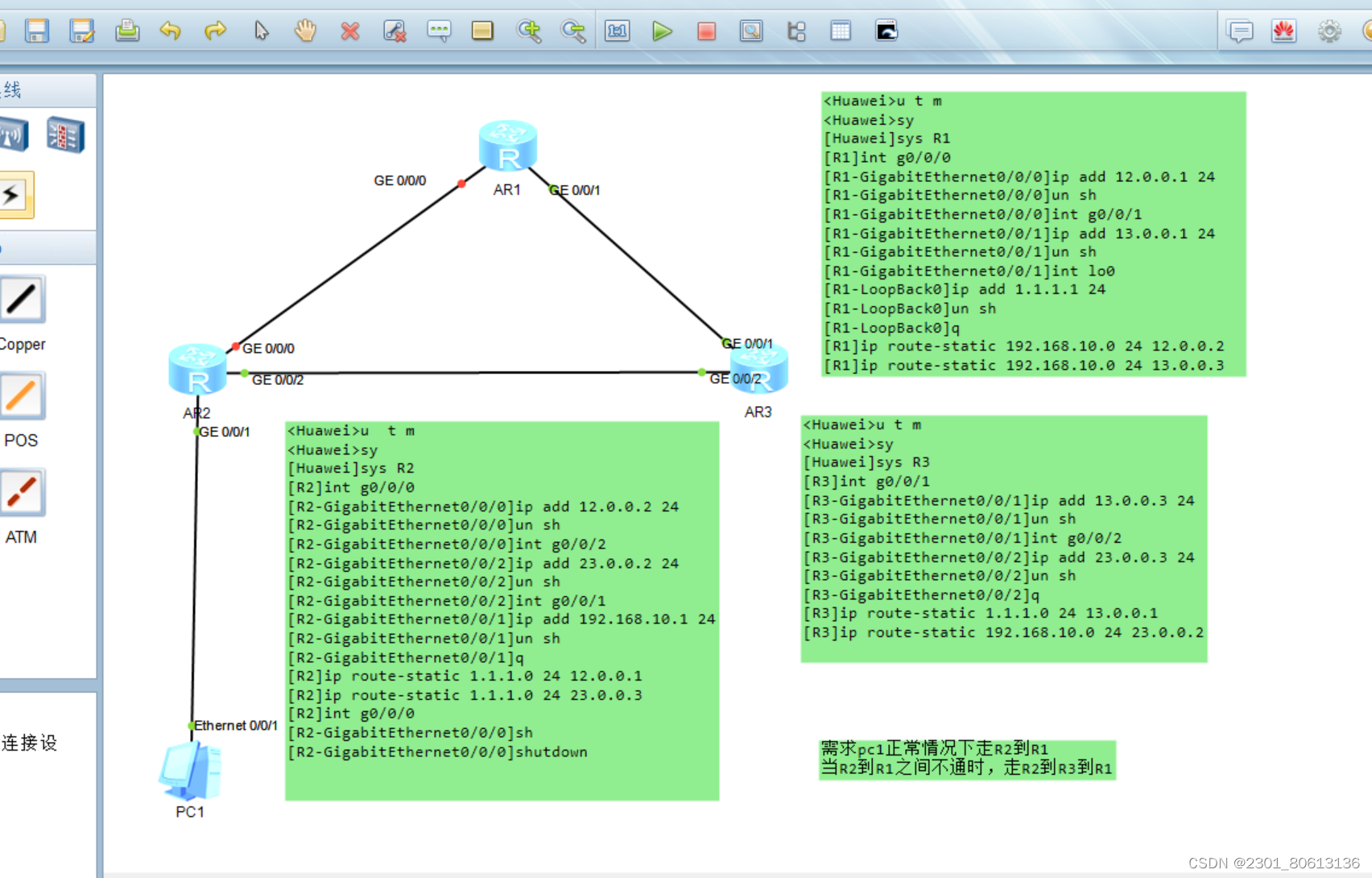
Task: Select router AR3 on the canvas
Action: (758, 370)
